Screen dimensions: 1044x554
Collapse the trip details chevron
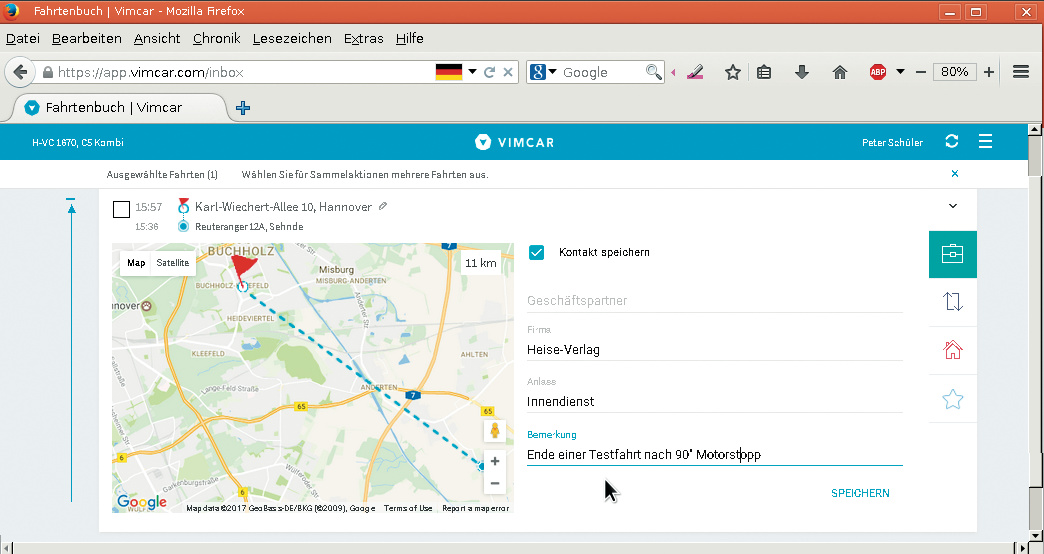point(953,207)
